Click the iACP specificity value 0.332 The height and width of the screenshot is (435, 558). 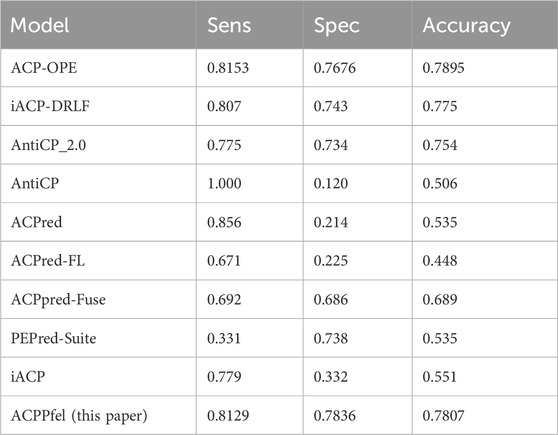(331, 377)
